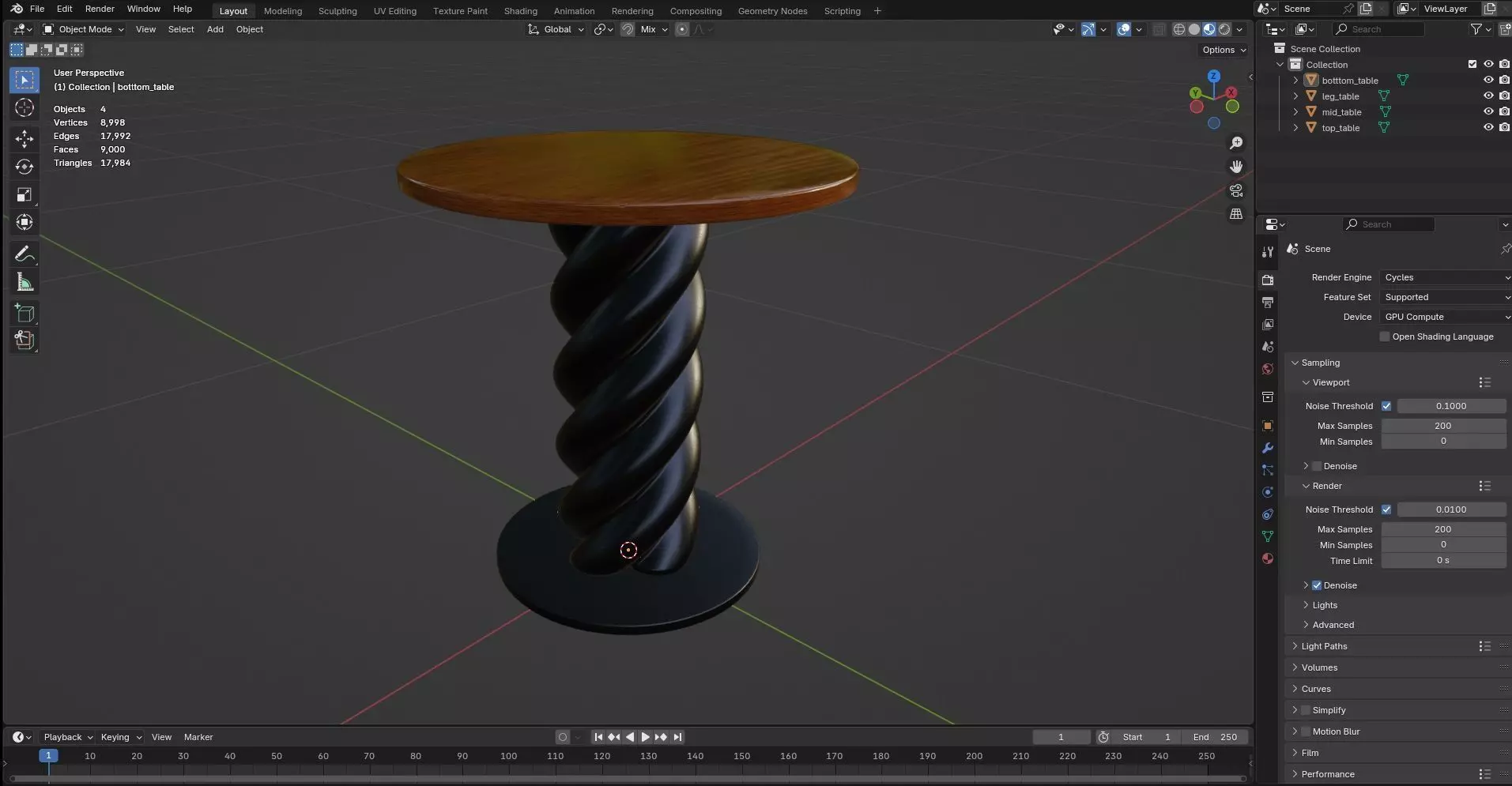Screen dimensions: 1512x786
Task: Toggle Render Noise Threshold checkbox
Action: (x=1386, y=510)
